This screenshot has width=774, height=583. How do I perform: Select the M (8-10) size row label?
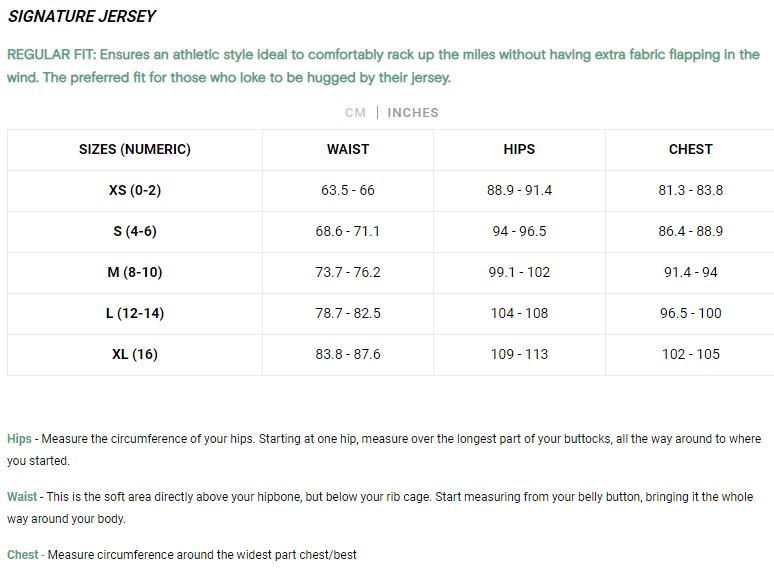pyautogui.click(x=135, y=272)
